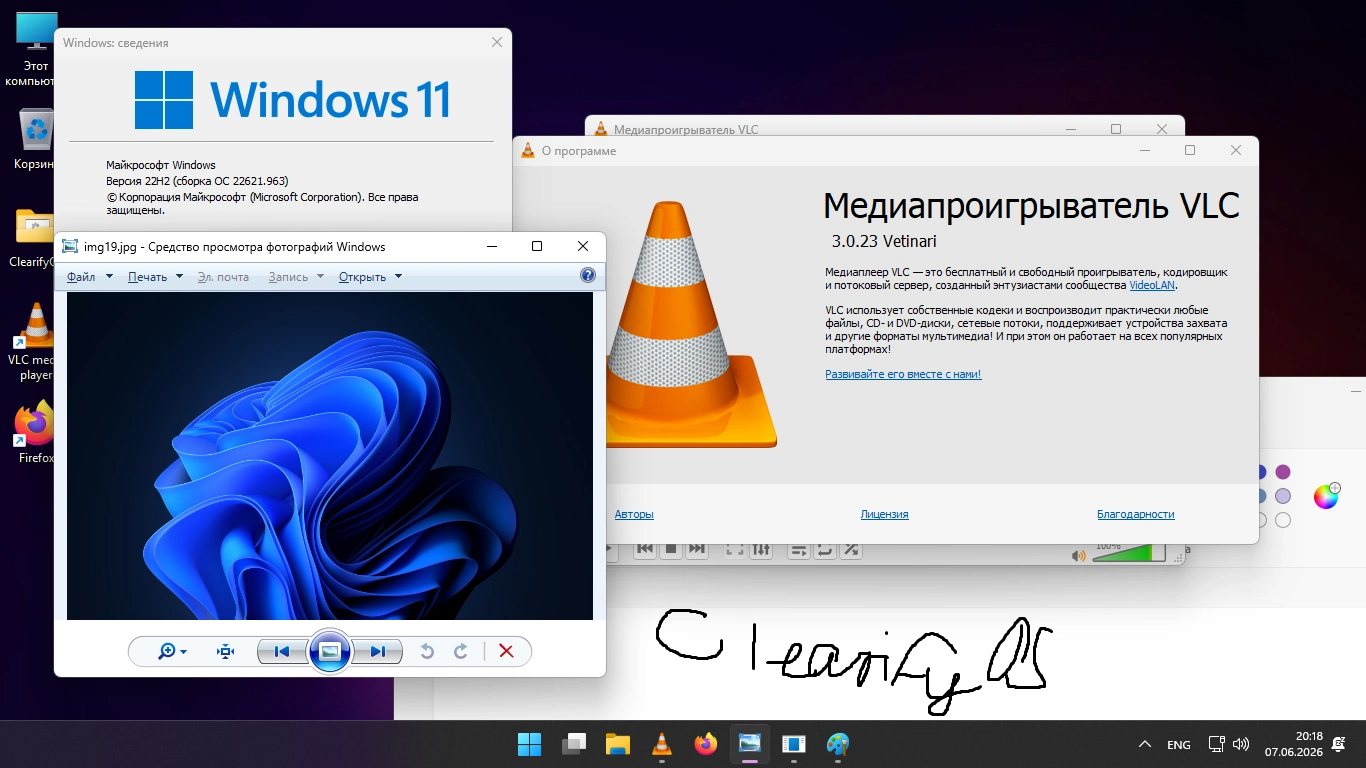The height and width of the screenshot is (768, 1366).
Task: Open the Windows Start menu
Action: pos(529,744)
